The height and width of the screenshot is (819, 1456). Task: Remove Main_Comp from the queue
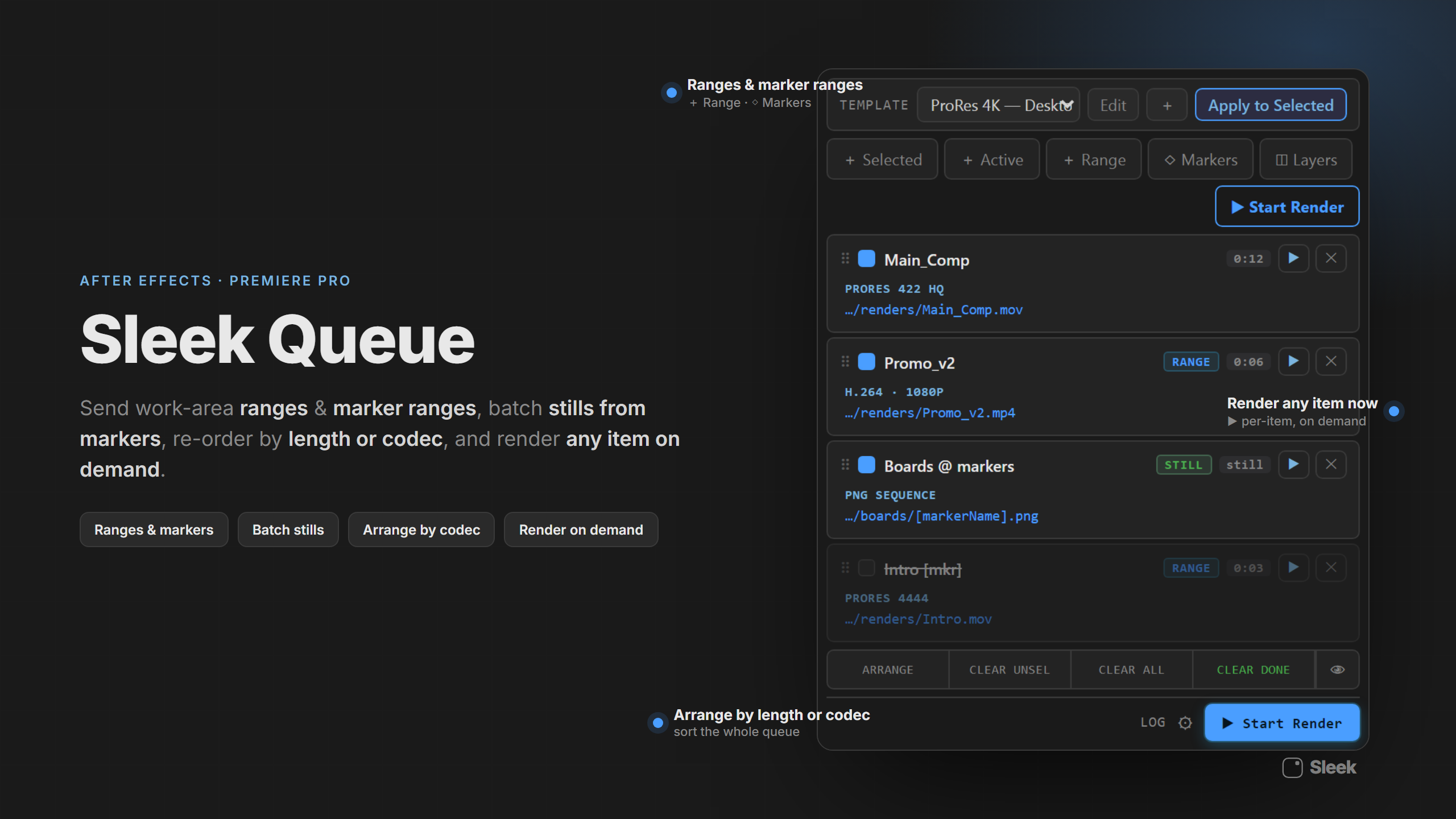tap(1331, 258)
